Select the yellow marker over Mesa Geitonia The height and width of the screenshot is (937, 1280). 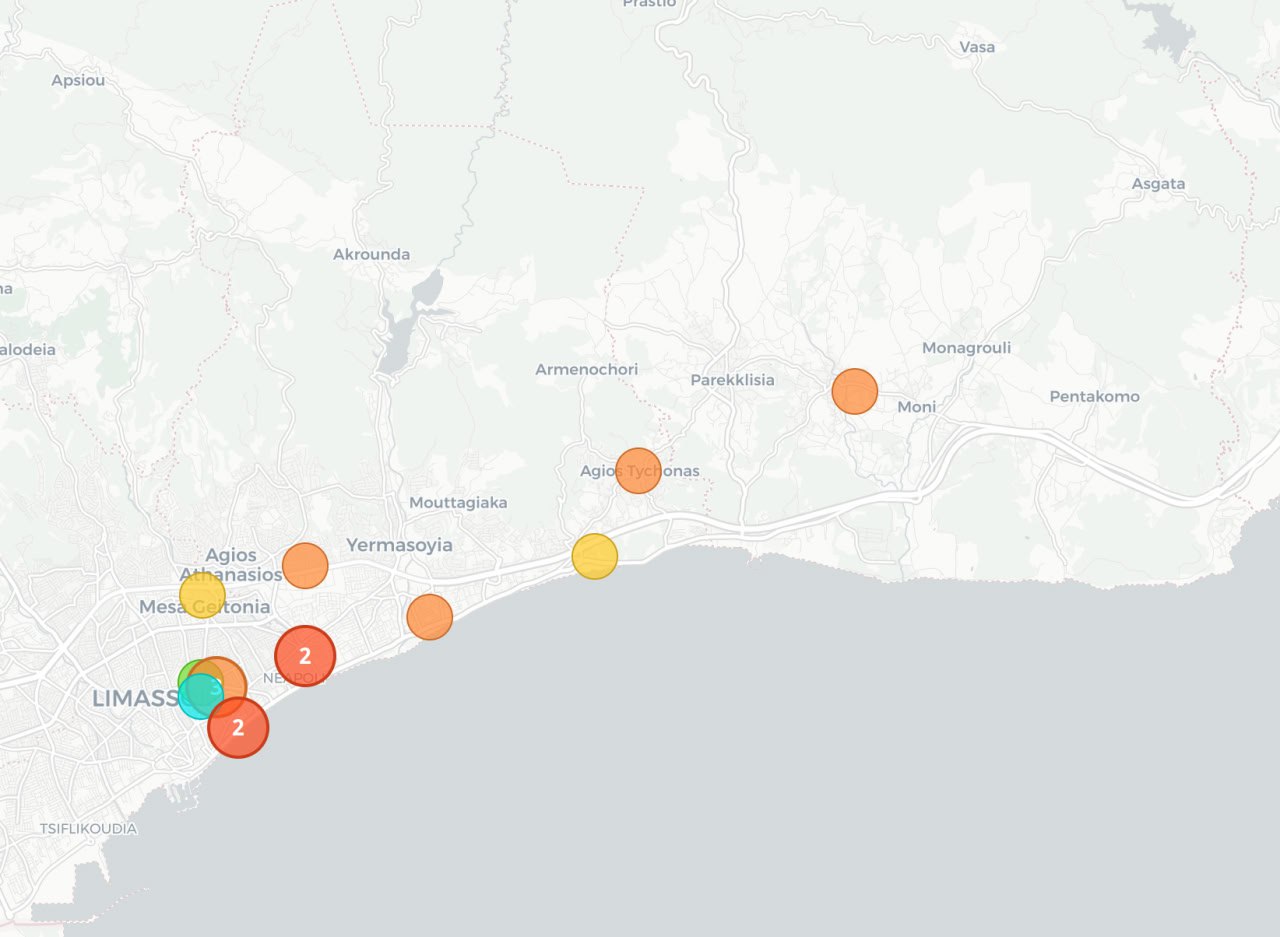tap(202, 595)
